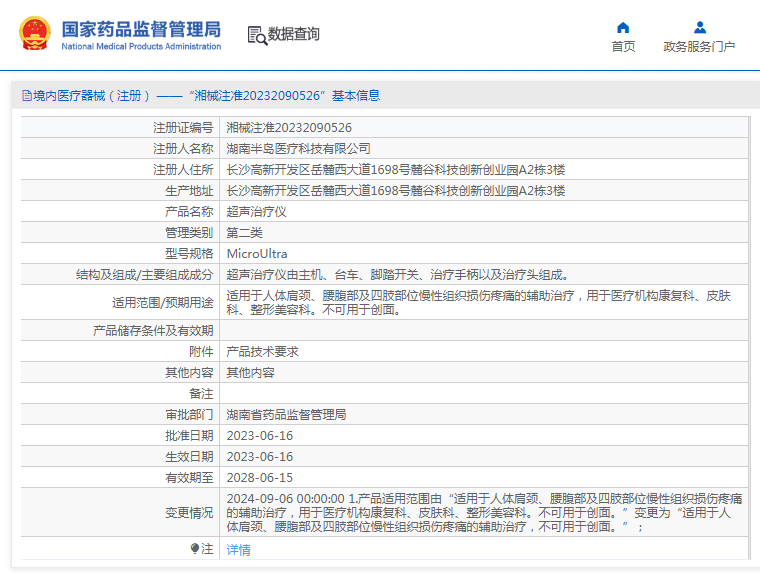Viewport: 760px width, 574px height.
Task: Click the national emblem logo
Action: 35,33
